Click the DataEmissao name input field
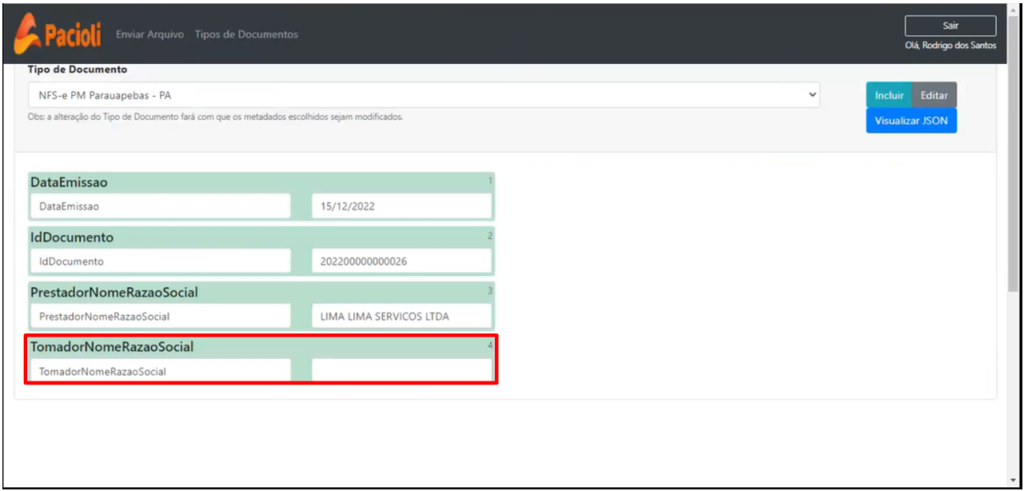 click(x=160, y=206)
